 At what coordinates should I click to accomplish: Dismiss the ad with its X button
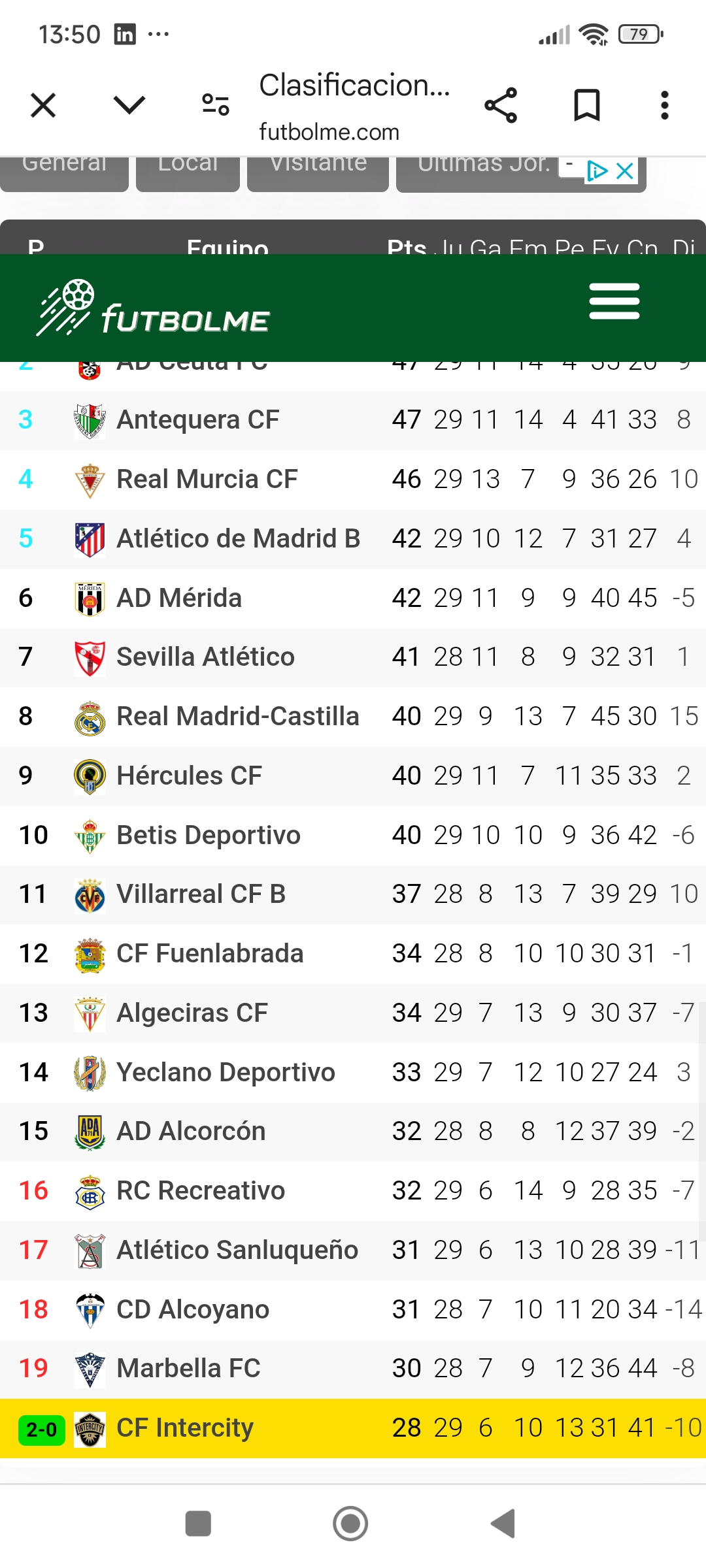[x=625, y=171]
